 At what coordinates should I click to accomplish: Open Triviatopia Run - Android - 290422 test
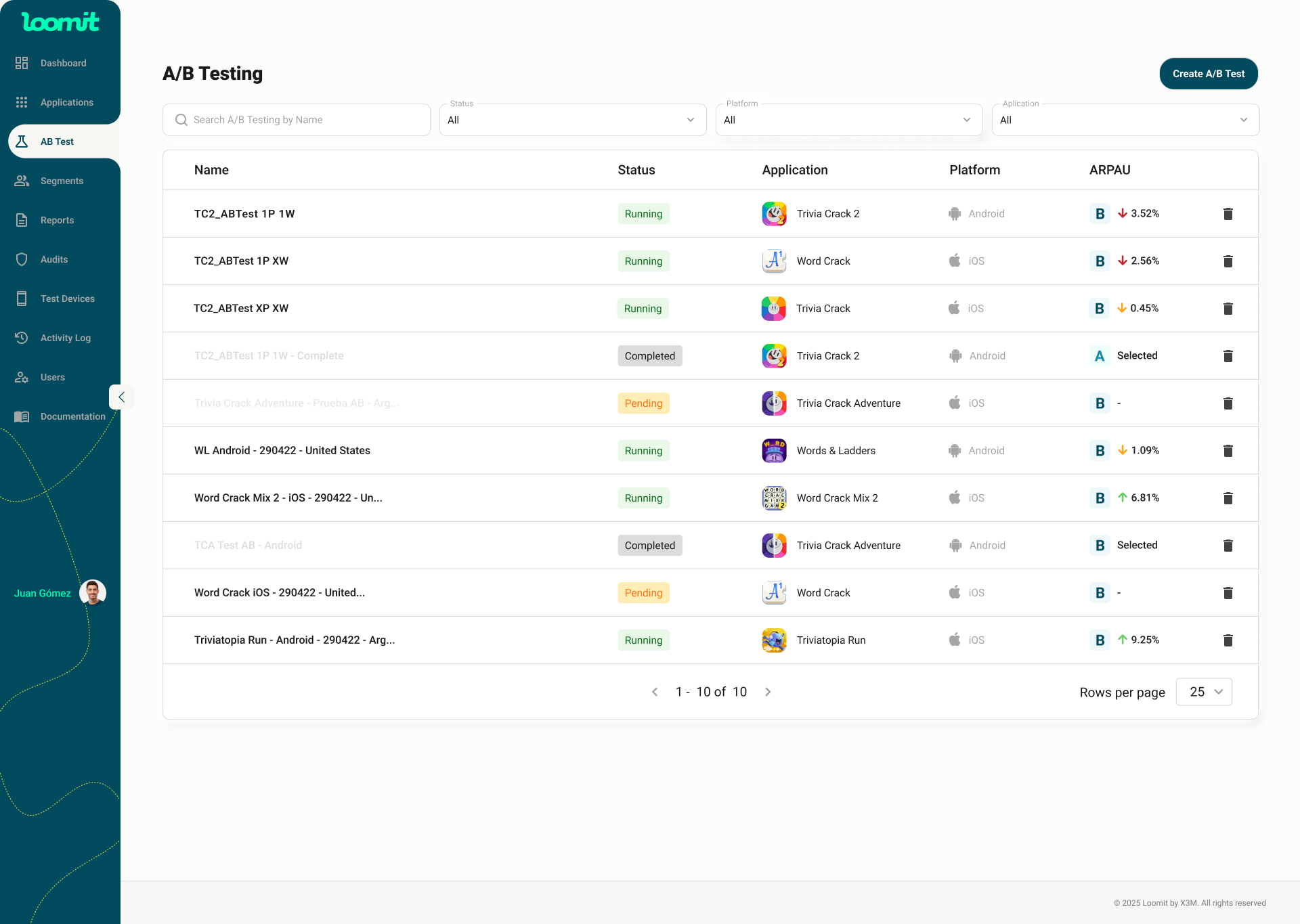295,640
